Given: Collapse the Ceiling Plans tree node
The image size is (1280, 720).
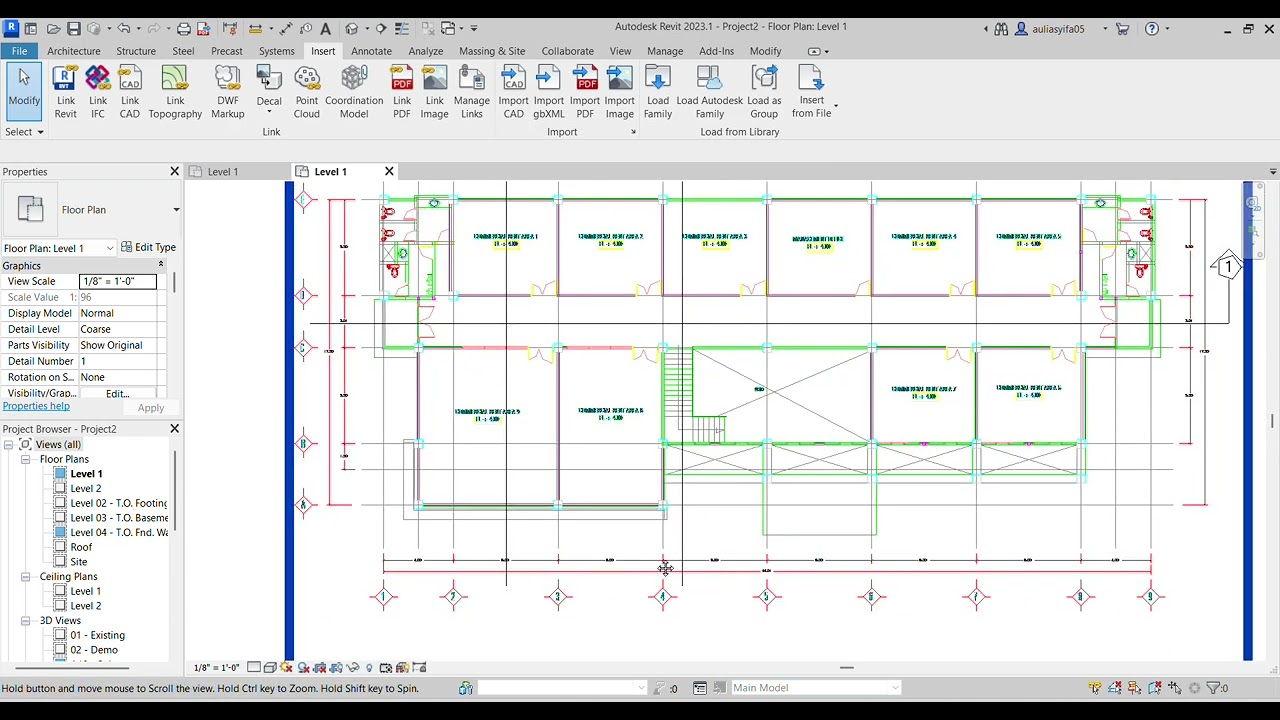Looking at the screenshot, I should tap(26, 577).
